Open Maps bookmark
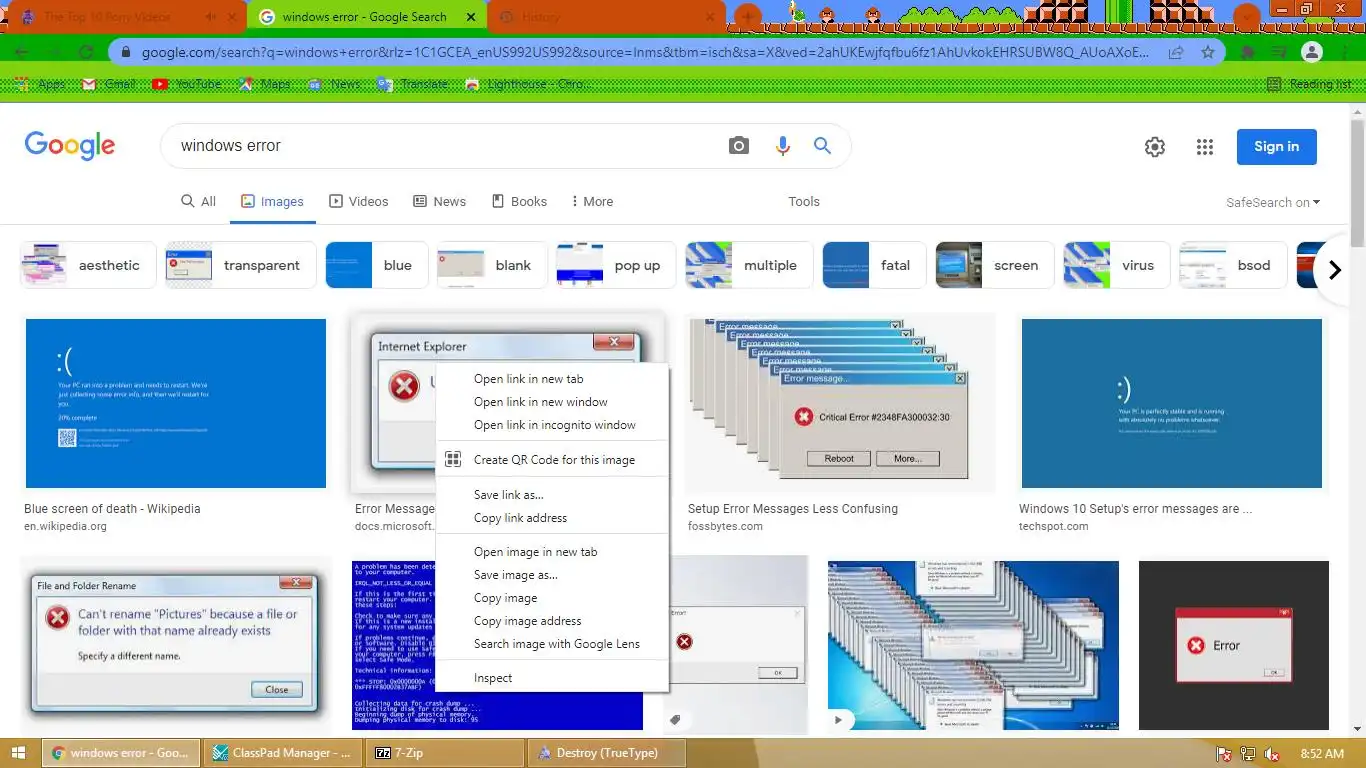The height and width of the screenshot is (768, 1366). [265, 84]
